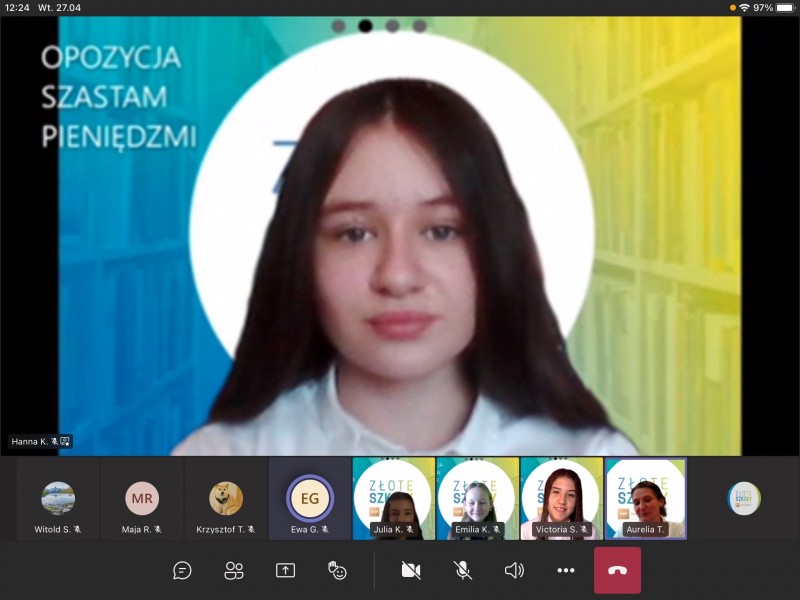
Task: Tap the Wt. 27.04 date in status bar
Action: pos(59,8)
